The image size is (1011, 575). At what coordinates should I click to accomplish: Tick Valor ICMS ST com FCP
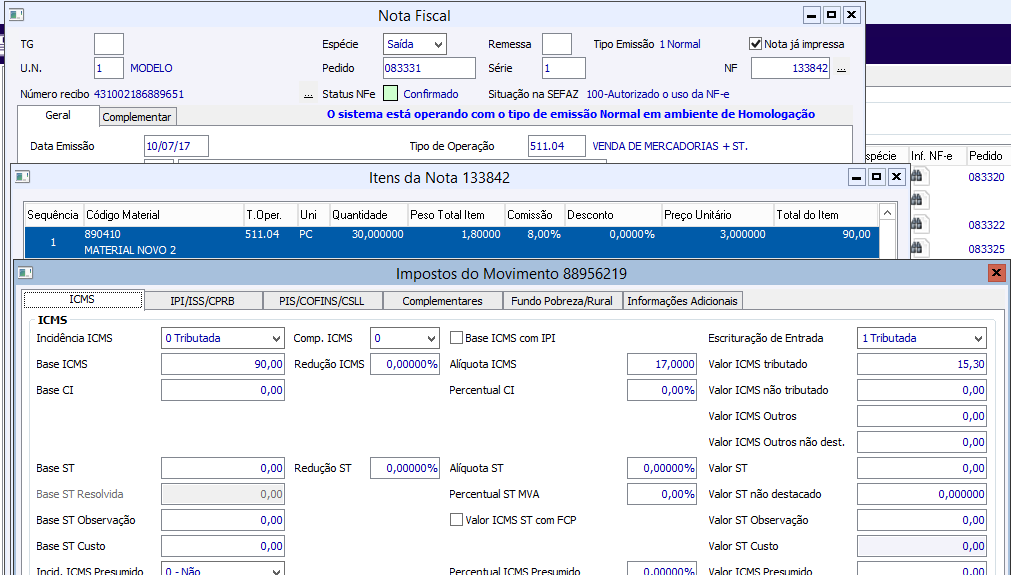(456, 520)
